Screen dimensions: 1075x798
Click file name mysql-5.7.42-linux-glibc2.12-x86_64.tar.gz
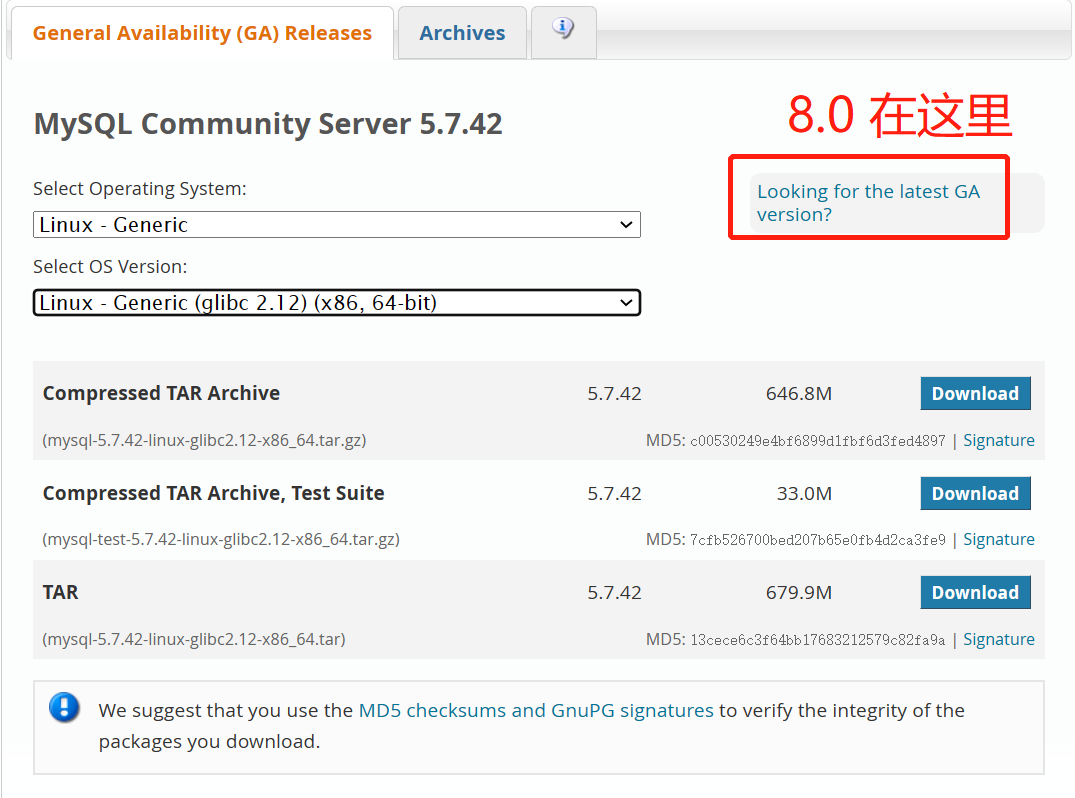pyautogui.click(x=204, y=440)
